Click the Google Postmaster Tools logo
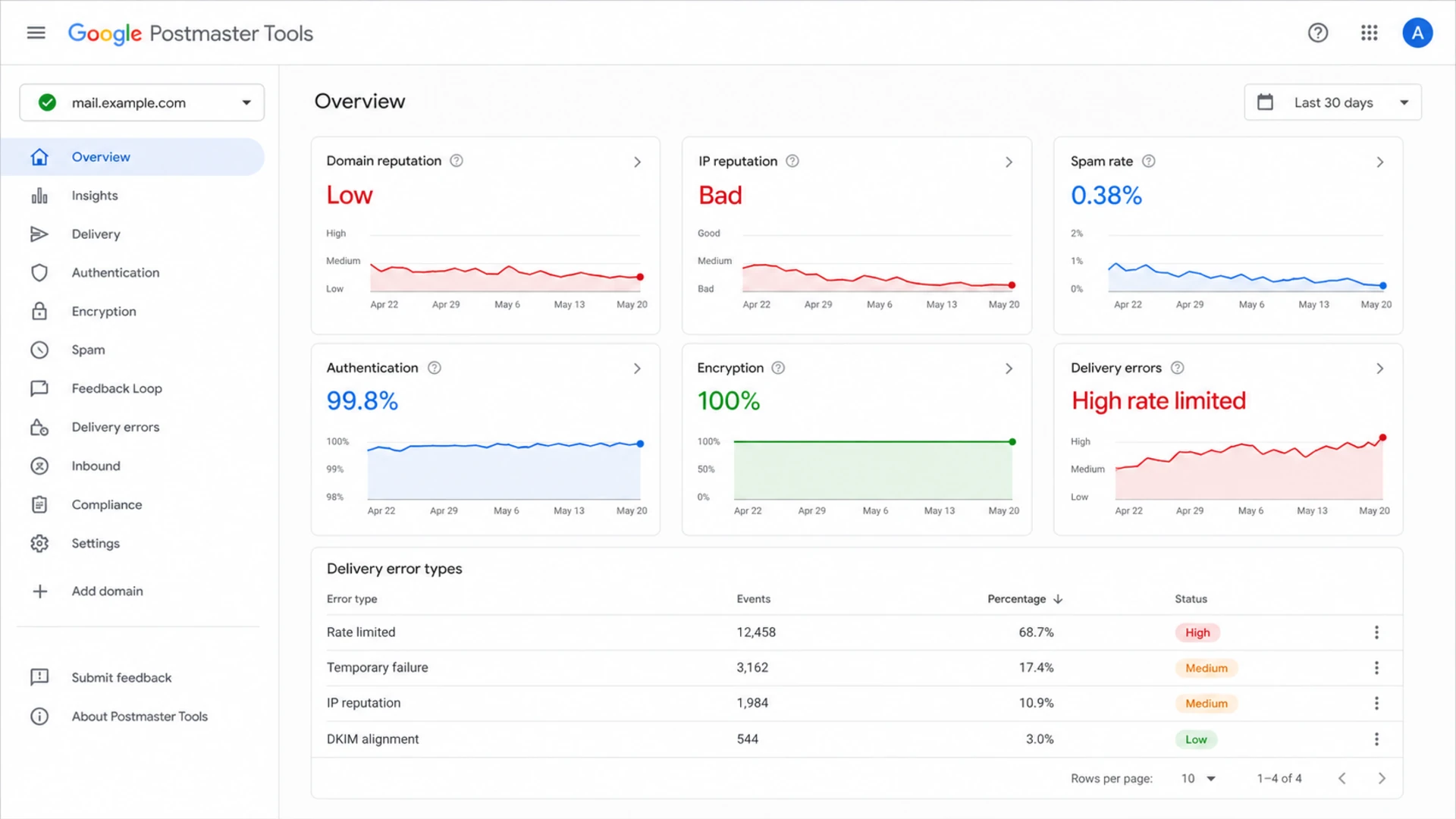Viewport: 1456px width, 819px height. pos(190,33)
